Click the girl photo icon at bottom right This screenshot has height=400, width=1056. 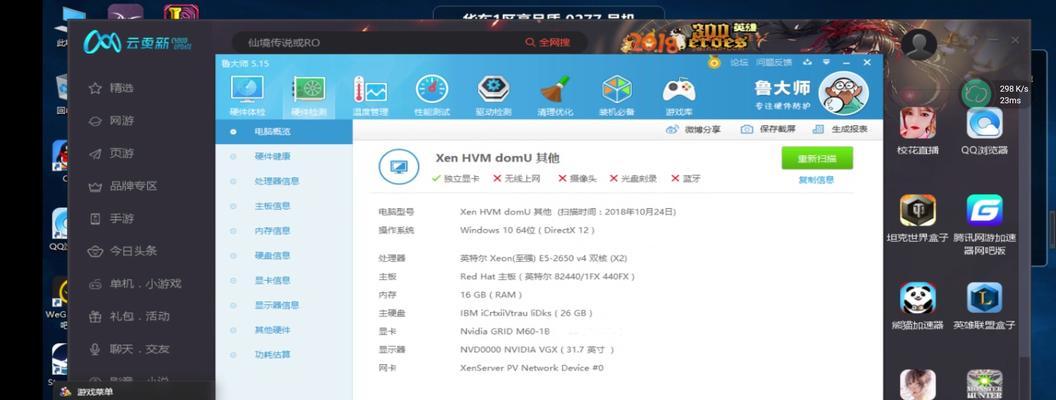(917, 385)
